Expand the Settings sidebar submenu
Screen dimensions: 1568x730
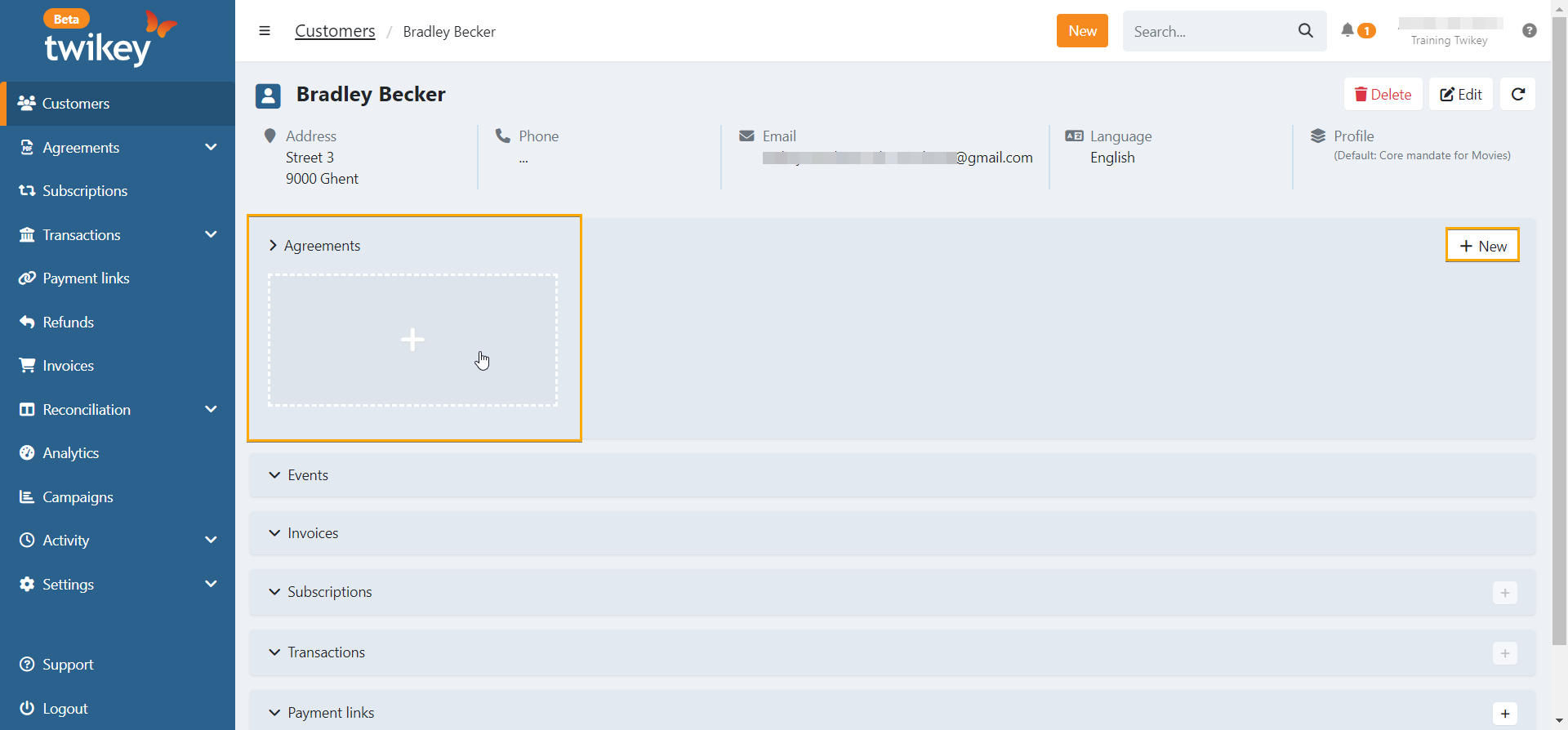pos(211,585)
